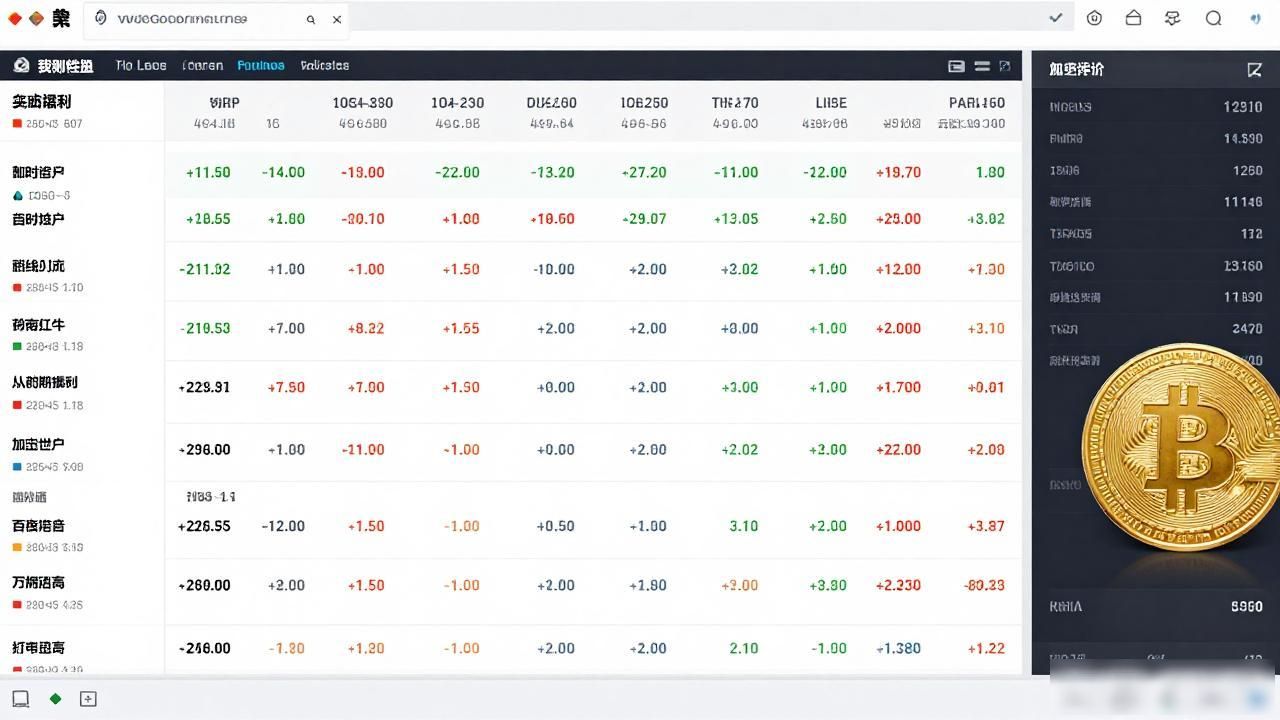Select the "5960" value in right panel

[x=1247, y=606]
